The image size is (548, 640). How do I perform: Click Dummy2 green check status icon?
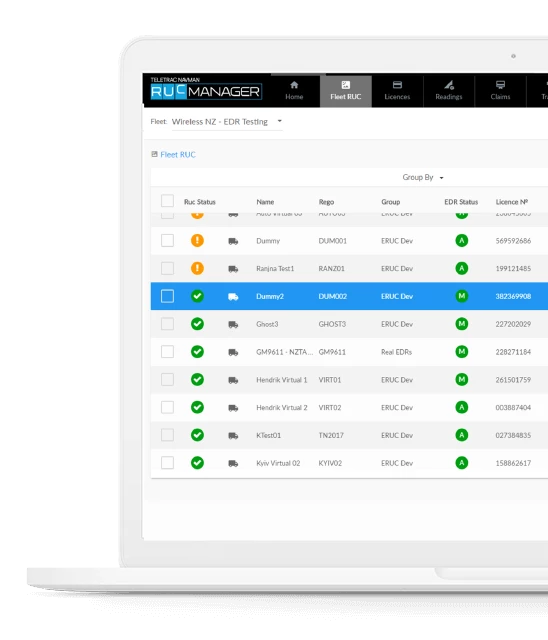pyautogui.click(x=197, y=296)
